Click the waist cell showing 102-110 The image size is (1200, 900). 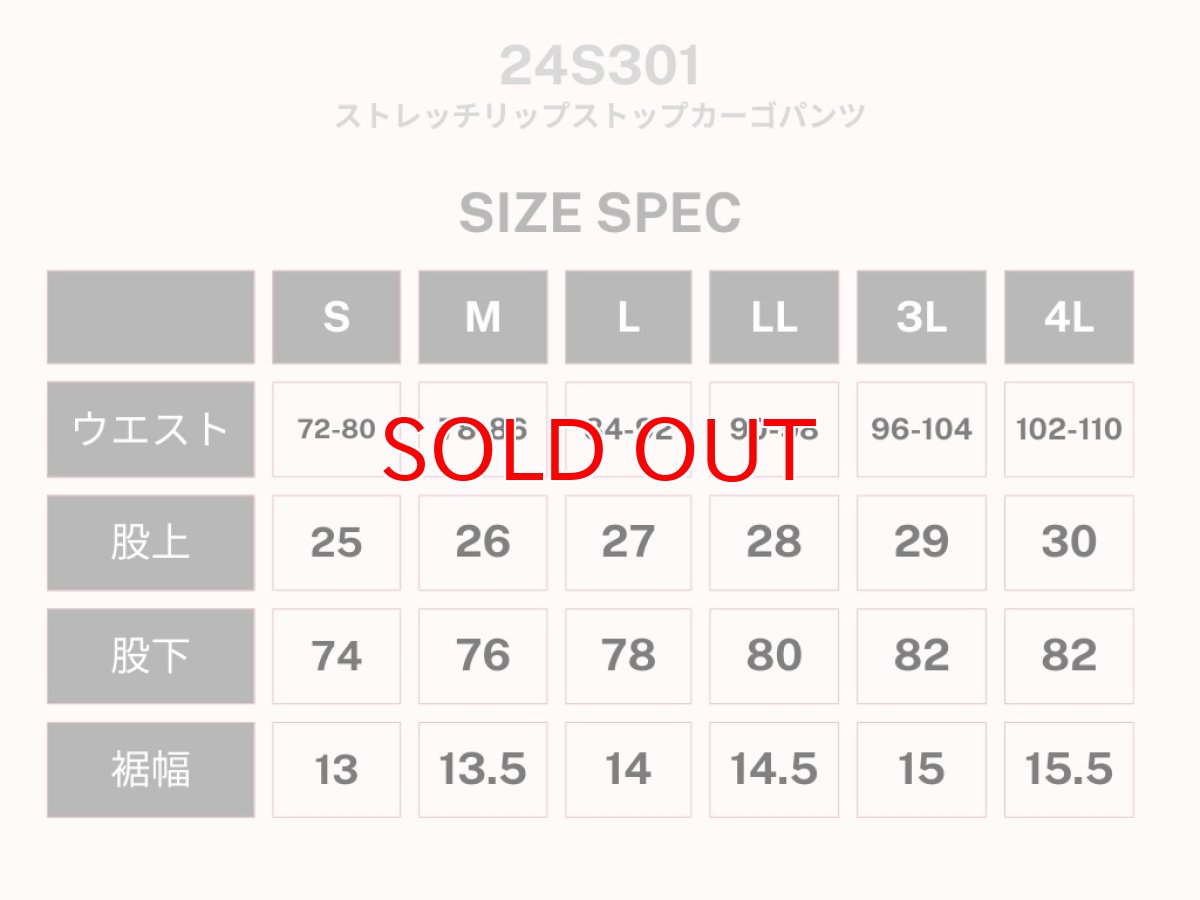coord(1069,429)
